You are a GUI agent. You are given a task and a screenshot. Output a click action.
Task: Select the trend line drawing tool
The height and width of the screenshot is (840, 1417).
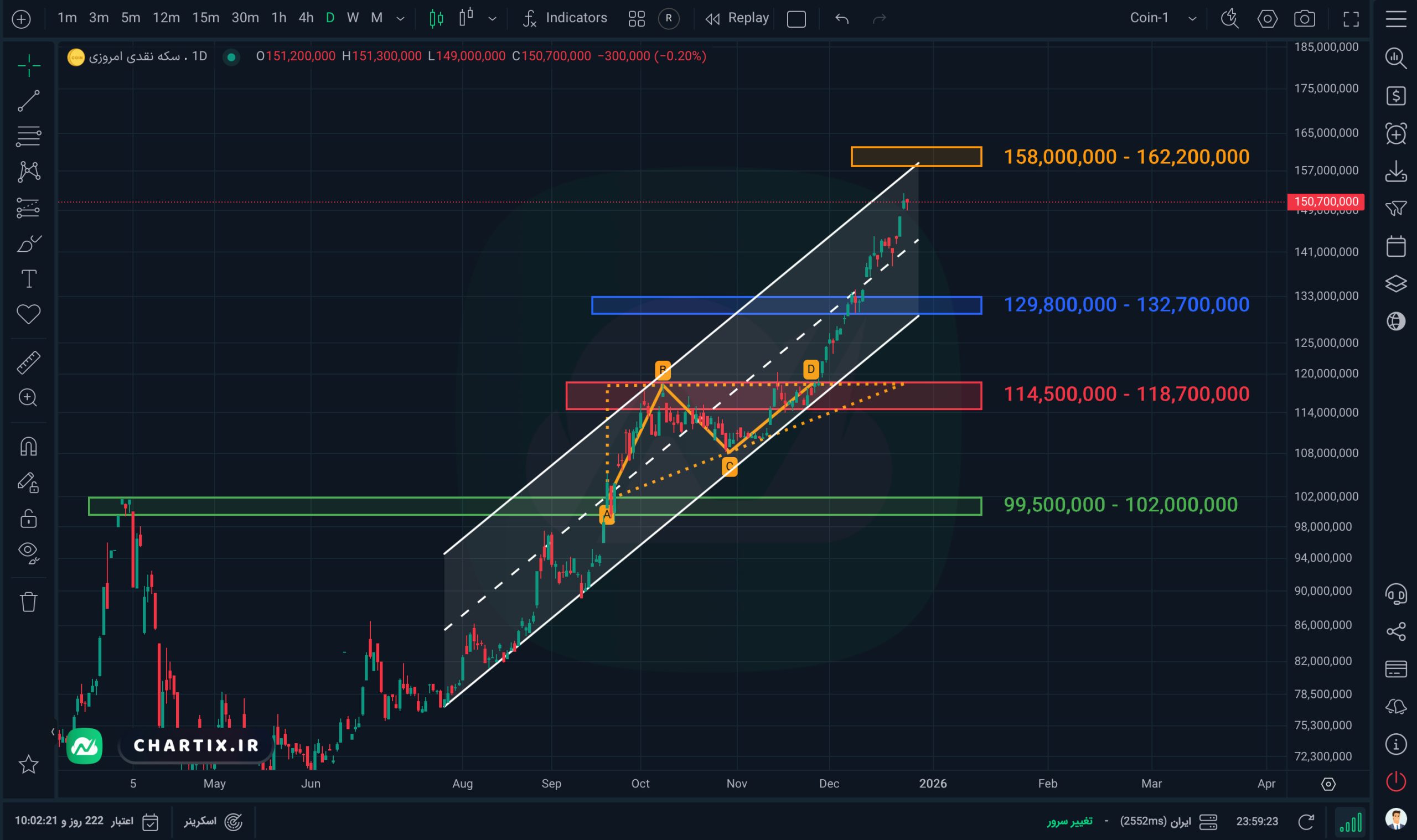pyautogui.click(x=28, y=101)
